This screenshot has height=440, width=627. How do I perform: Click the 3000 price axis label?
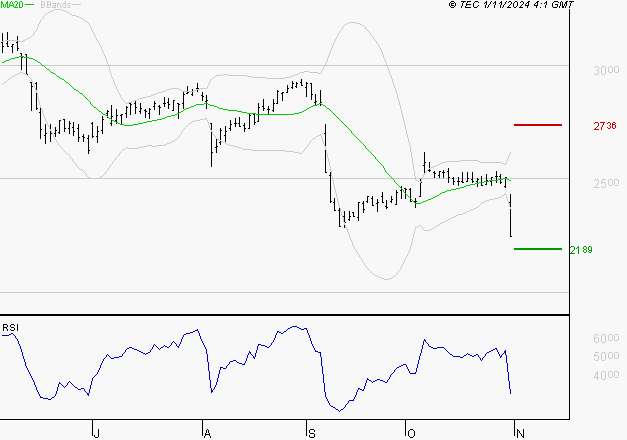[x=606, y=70]
